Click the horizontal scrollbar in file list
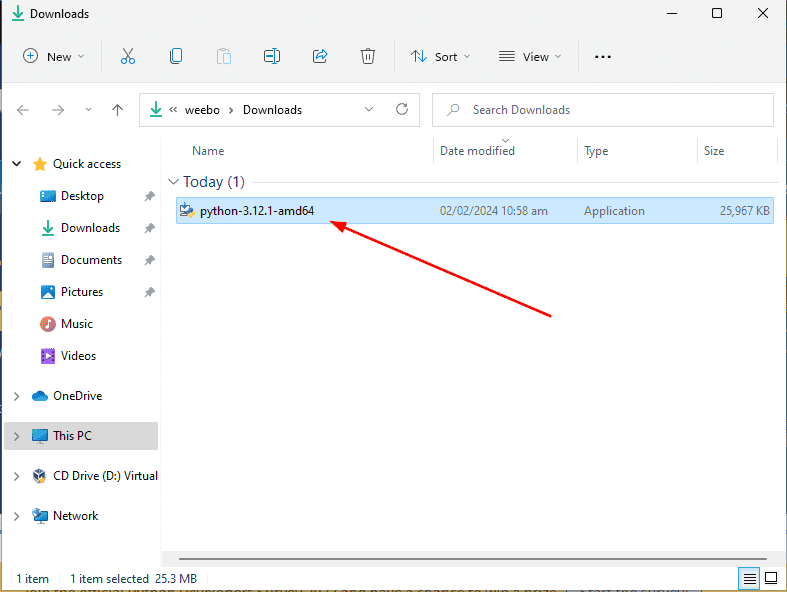 coord(472,558)
